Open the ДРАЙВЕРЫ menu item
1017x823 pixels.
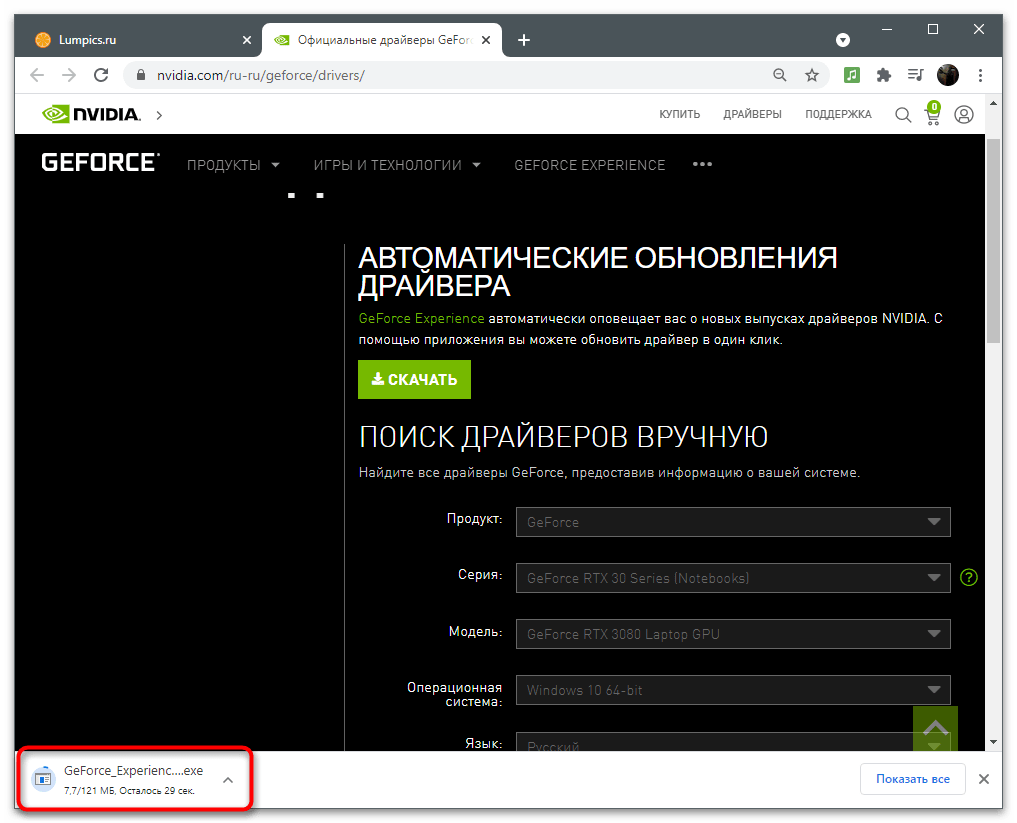point(752,114)
